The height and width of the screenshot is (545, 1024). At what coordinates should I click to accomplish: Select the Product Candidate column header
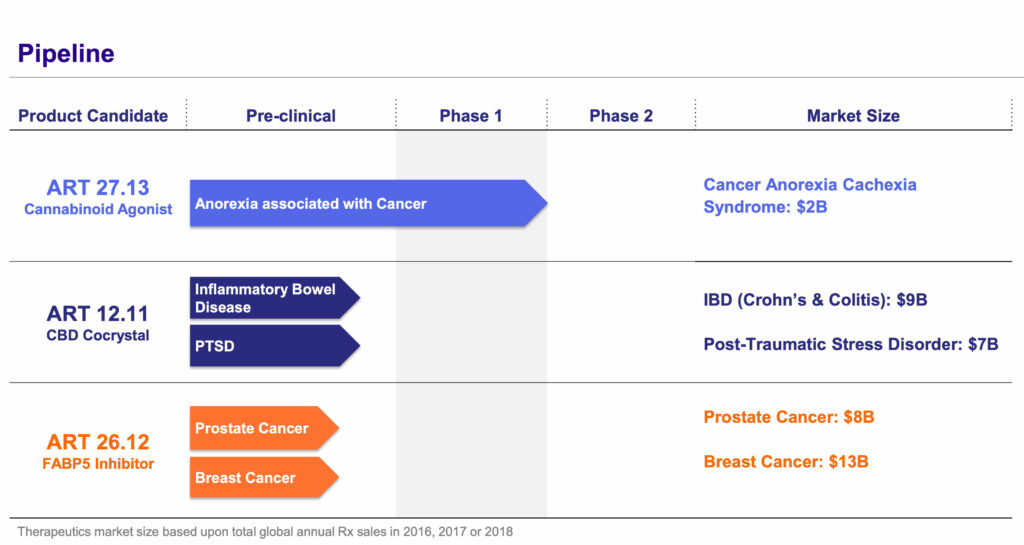[93, 116]
